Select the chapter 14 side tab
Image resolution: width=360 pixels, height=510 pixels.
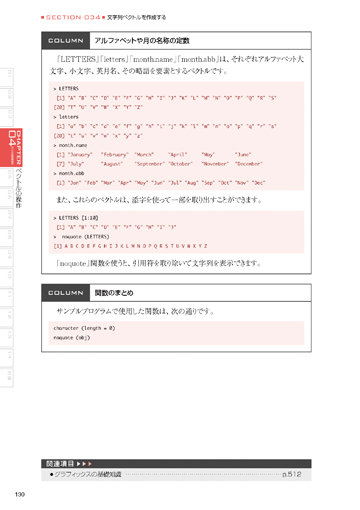pos(7,357)
